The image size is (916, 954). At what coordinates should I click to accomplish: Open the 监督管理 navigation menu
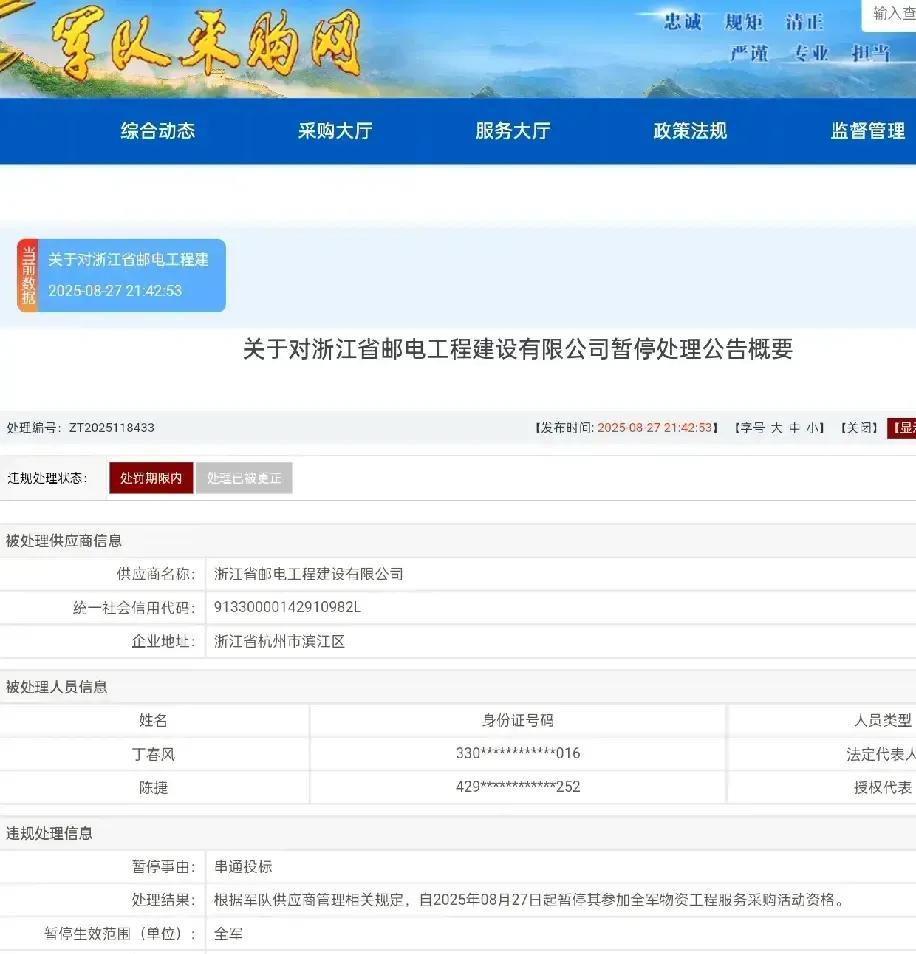pyautogui.click(x=868, y=131)
